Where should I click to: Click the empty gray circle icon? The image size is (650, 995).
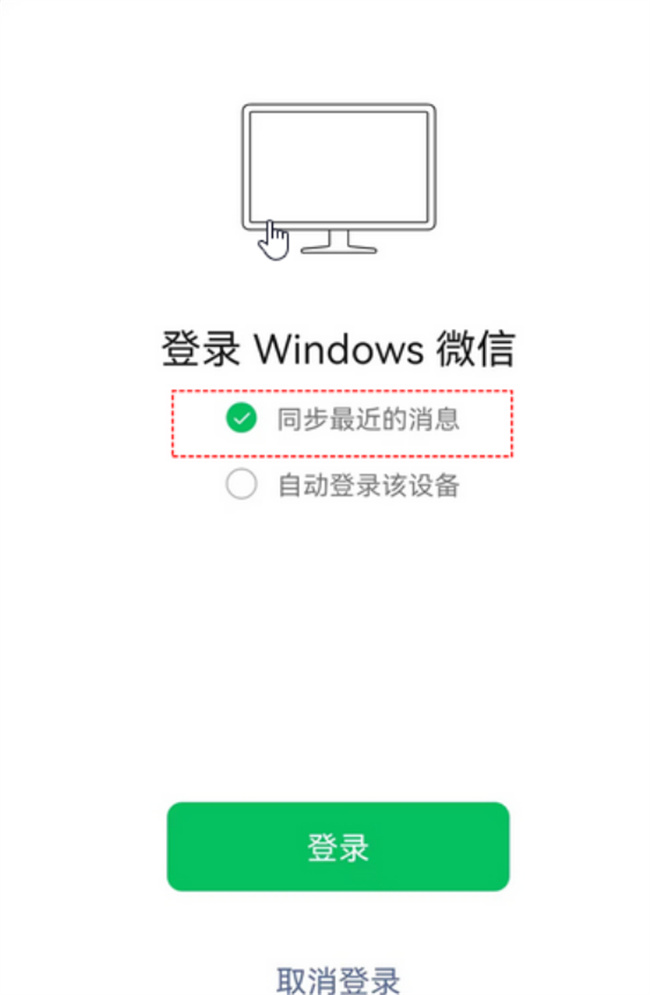pyautogui.click(x=241, y=484)
